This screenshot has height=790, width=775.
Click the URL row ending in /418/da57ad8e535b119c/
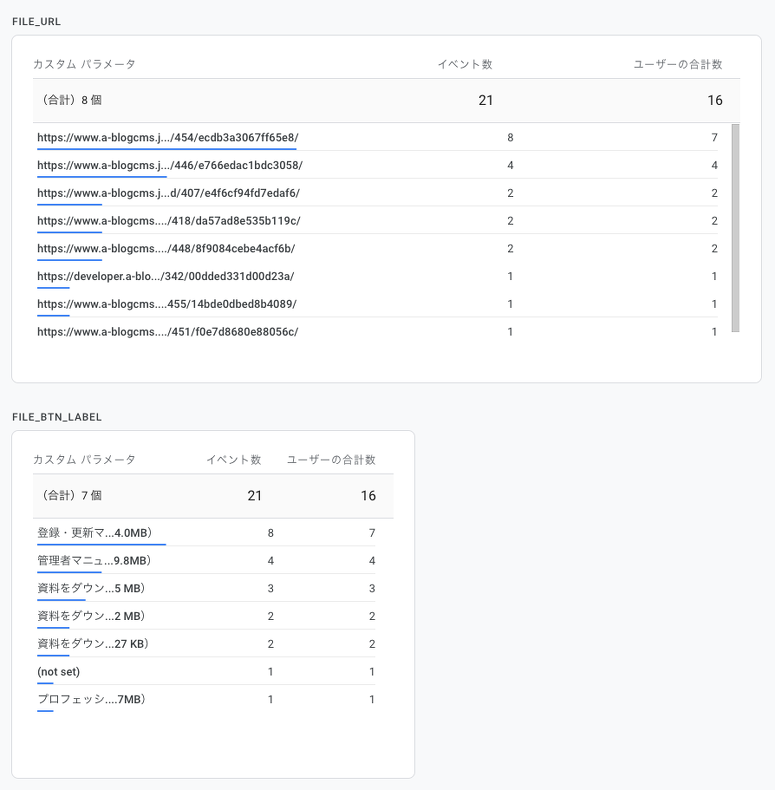click(x=168, y=221)
